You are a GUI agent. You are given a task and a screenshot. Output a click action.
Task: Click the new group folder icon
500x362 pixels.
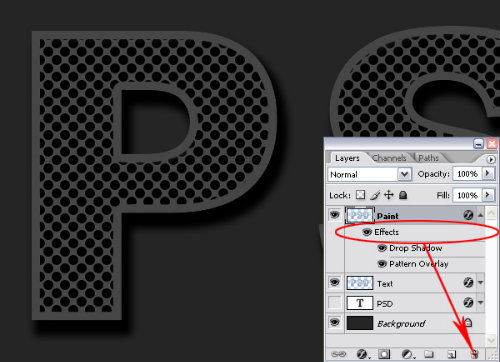[x=429, y=354]
